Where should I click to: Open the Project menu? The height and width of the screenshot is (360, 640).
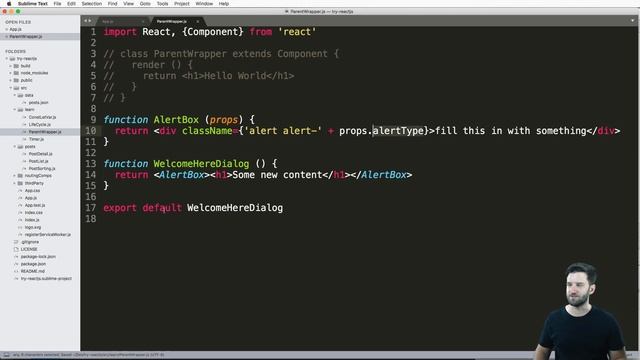(182, 4)
